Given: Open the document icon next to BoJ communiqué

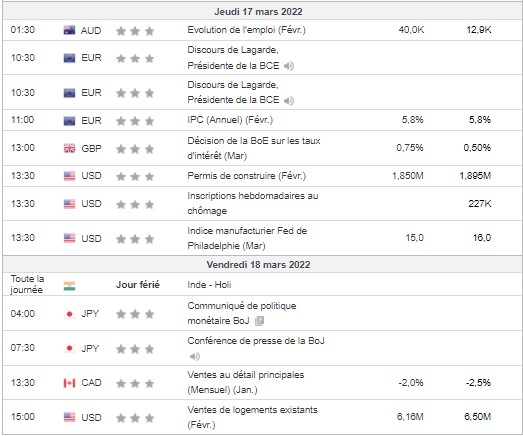Looking at the screenshot, I should tap(259, 321).
